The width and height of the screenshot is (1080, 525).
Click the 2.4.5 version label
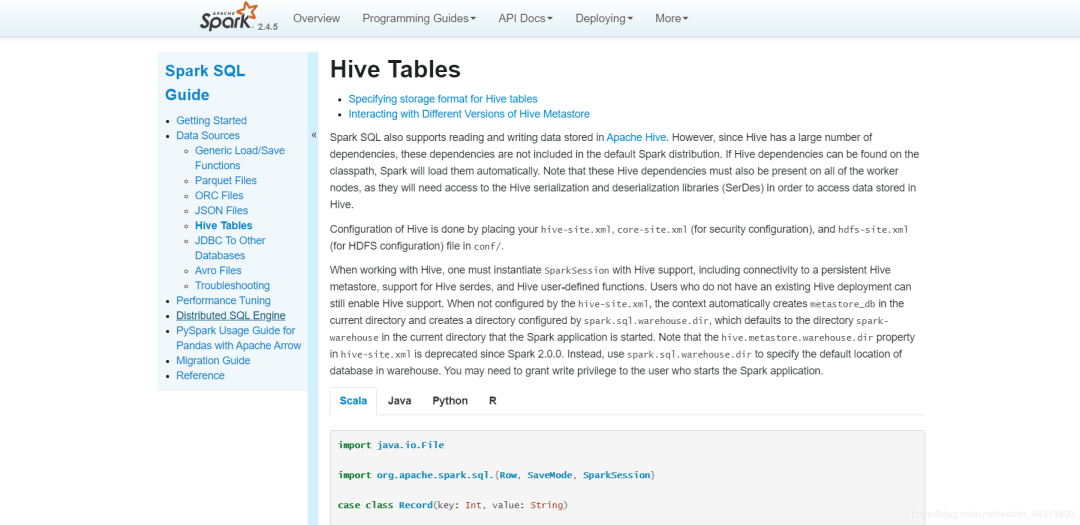[x=268, y=27]
